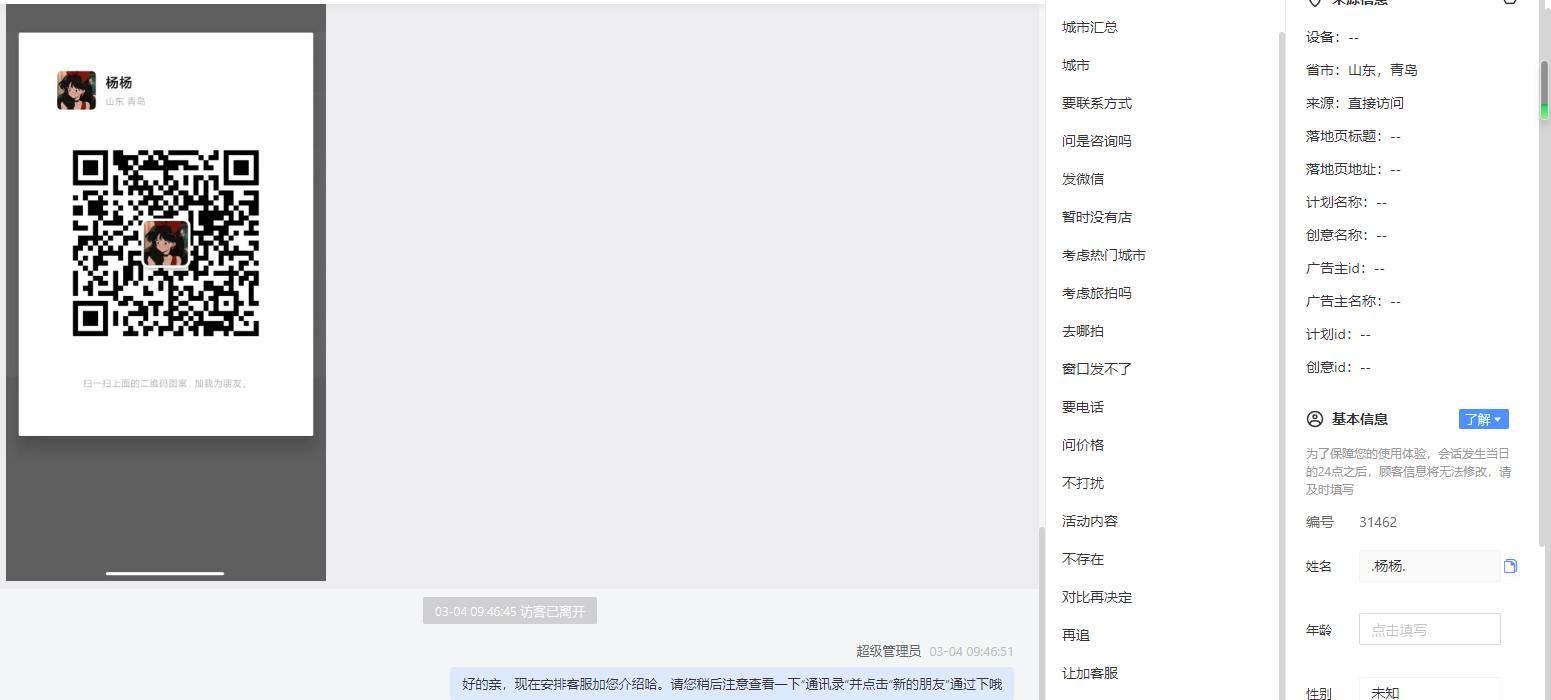Select quick reply 窗口发不了
The width and height of the screenshot is (1551, 700).
[x=1097, y=369]
